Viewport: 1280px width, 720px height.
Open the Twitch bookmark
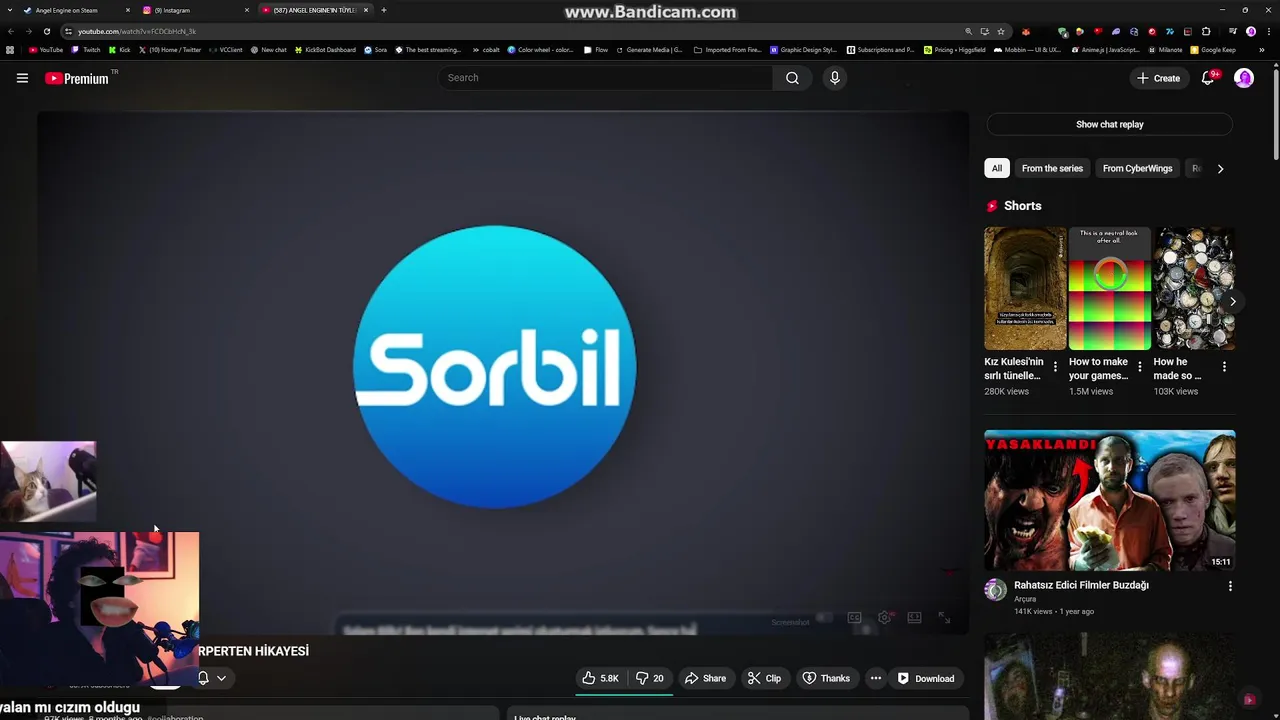coord(86,49)
